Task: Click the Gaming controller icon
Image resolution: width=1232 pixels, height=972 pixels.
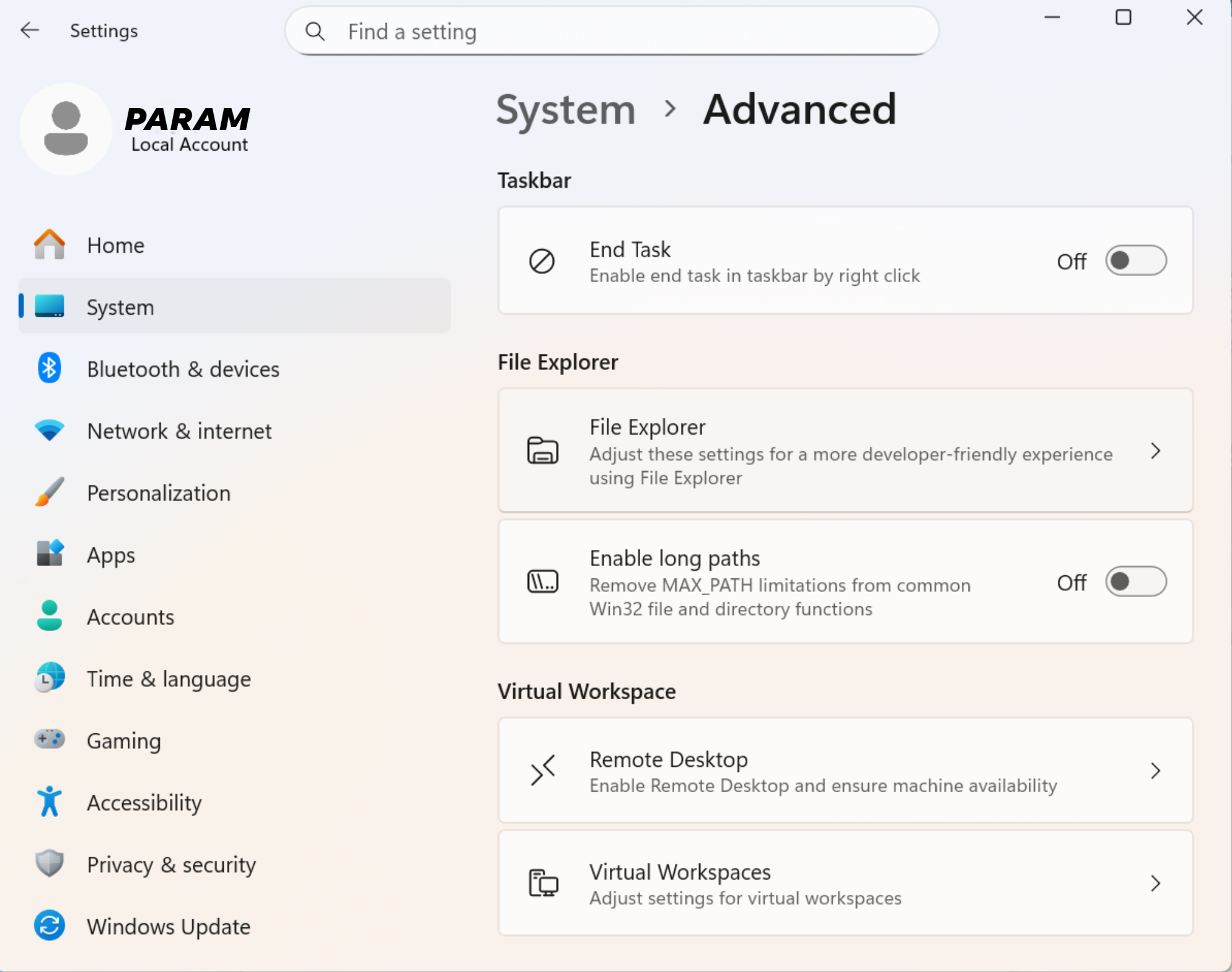Action: point(50,740)
